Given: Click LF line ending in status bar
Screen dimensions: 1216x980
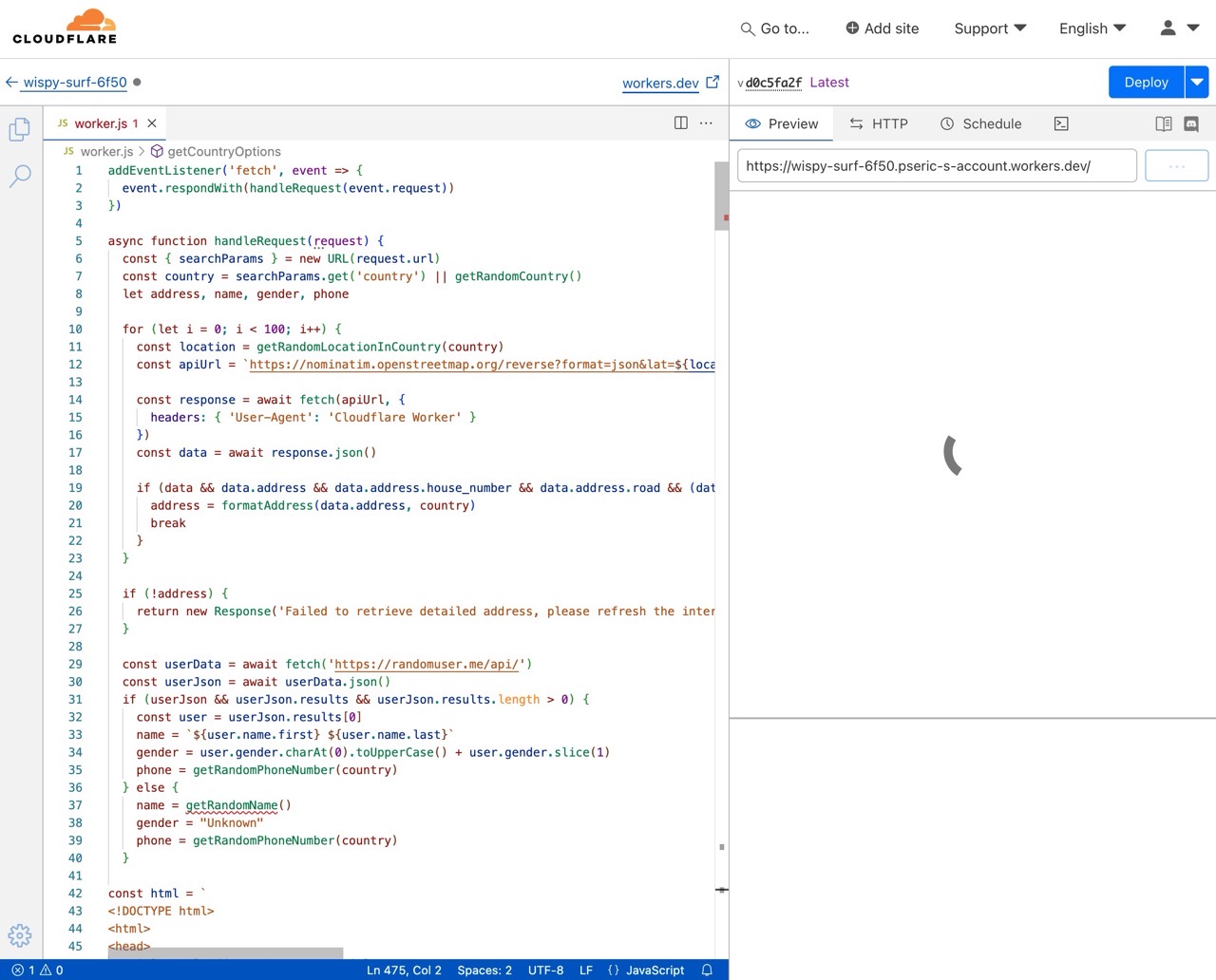Looking at the screenshot, I should 586,970.
